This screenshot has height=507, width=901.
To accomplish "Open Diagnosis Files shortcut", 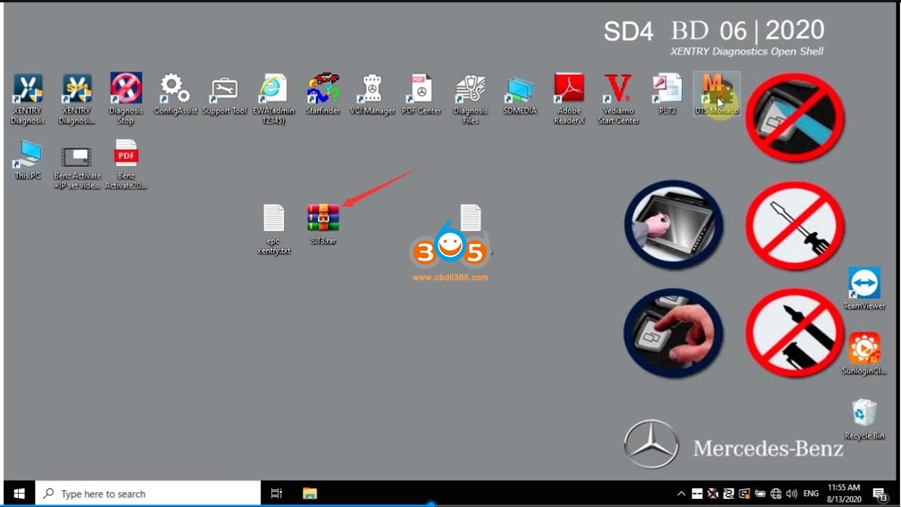I will [x=471, y=99].
